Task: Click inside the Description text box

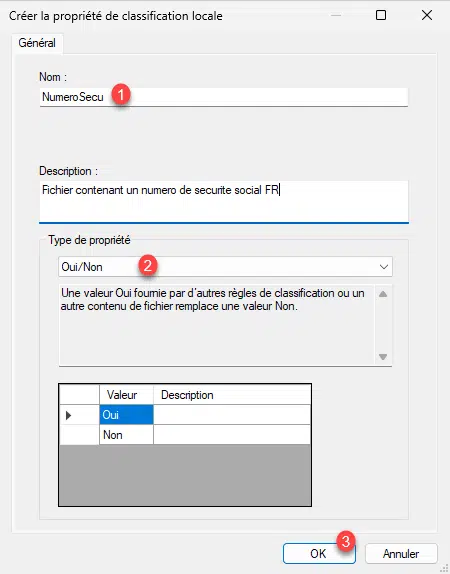Action: pos(224,201)
